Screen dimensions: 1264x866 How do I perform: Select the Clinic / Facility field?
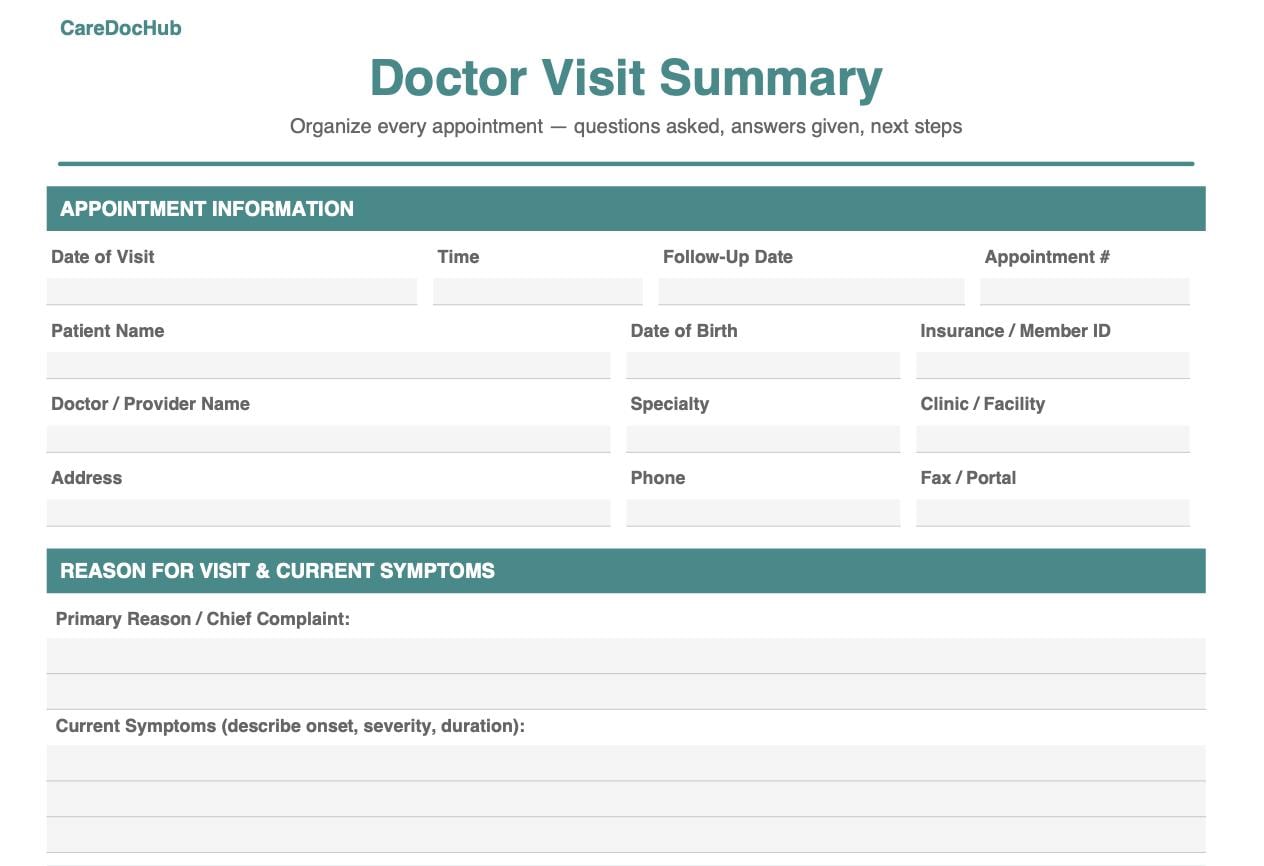pos(1053,439)
